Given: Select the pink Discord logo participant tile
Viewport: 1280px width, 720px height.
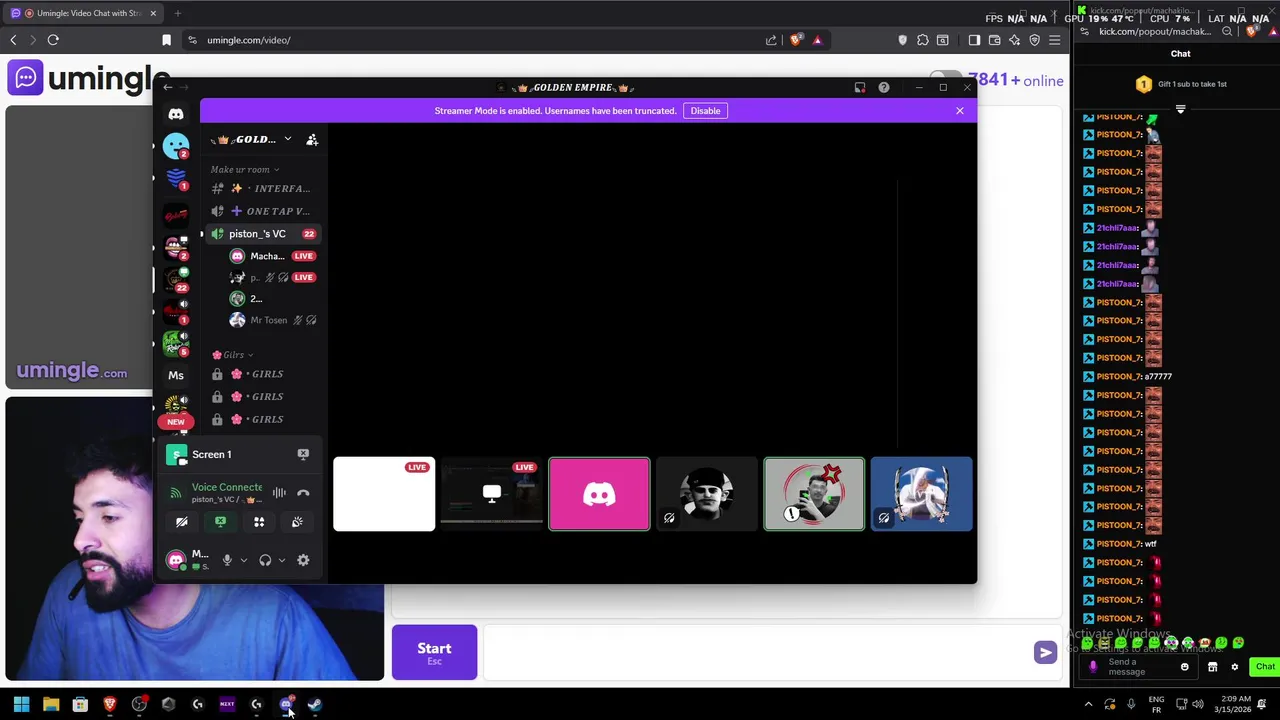Looking at the screenshot, I should [x=599, y=494].
